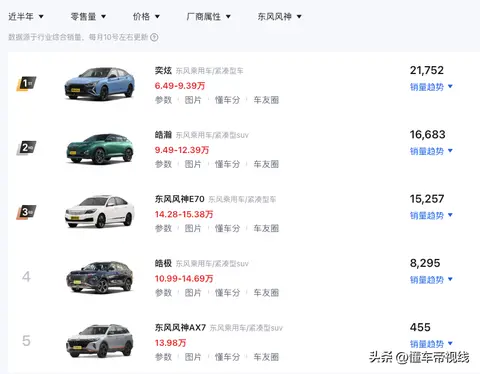Click the help question-mark icon beside the data note
The height and width of the screenshot is (374, 480).
(154, 37)
